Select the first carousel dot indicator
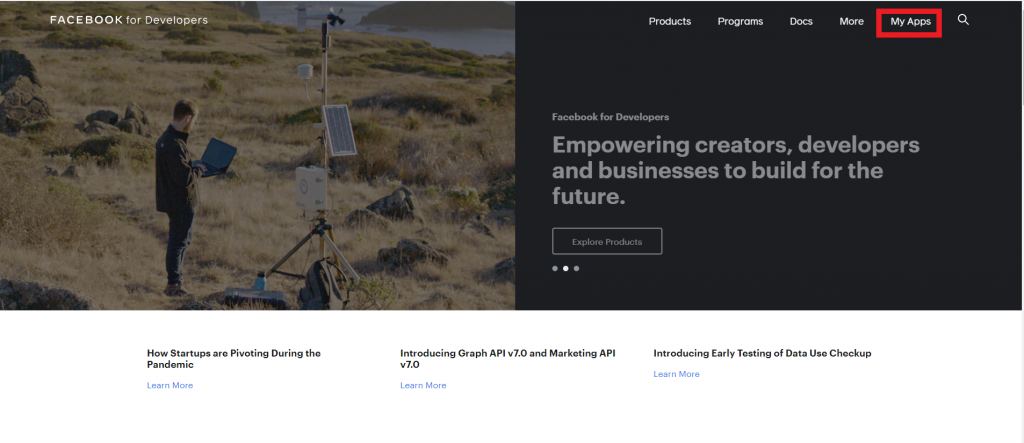Image resolution: width=1024 pixels, height=443 pixels. (x=555, y=268)
